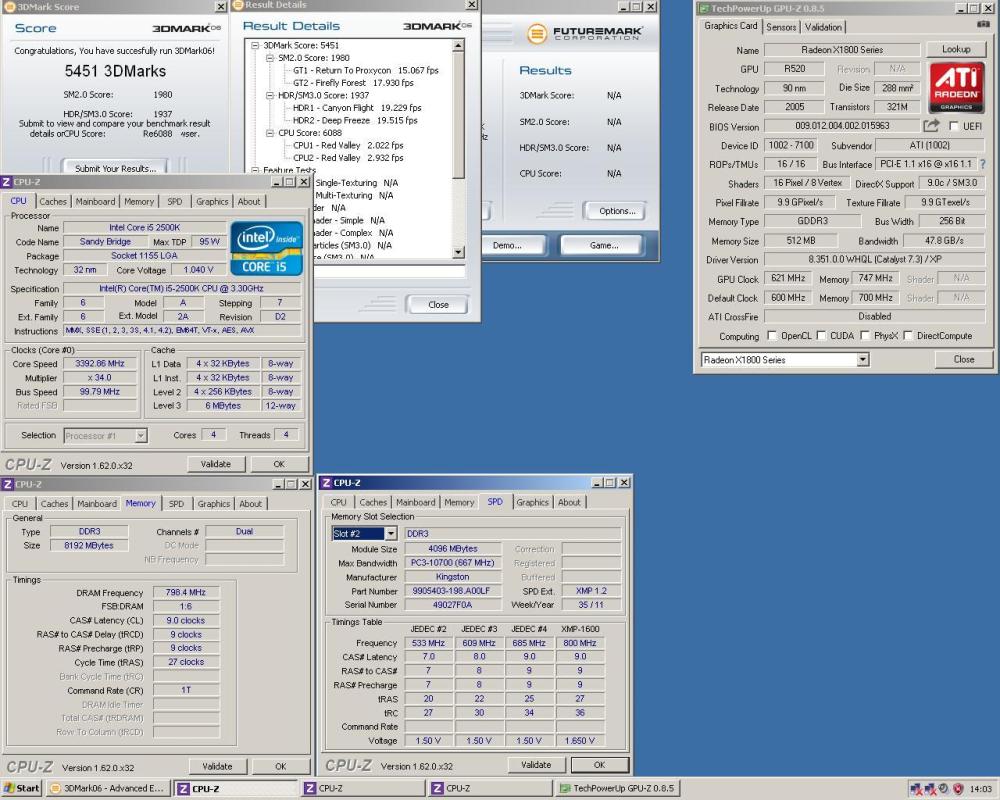
Task: Select HDR2 - Deep Freeze result row
Action: (x=355, y=120)
